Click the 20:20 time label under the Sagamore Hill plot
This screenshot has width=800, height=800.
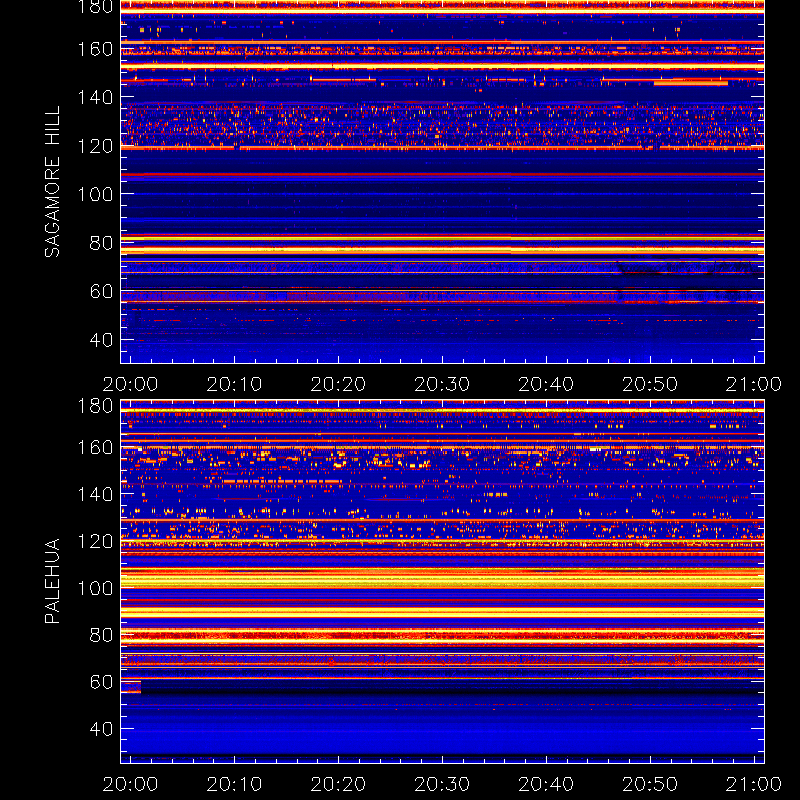338,384
